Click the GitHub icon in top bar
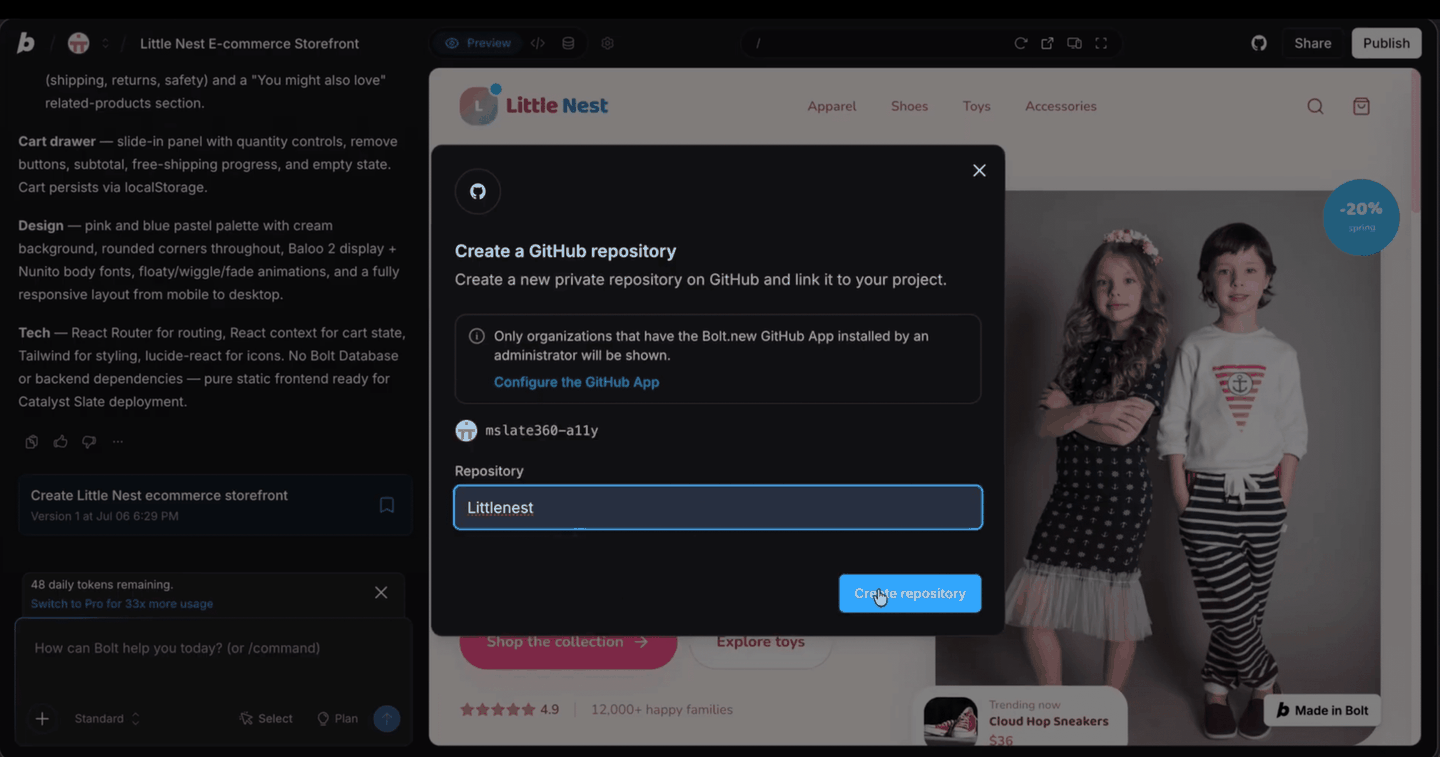The height and width of the screenshot is (757, 1440). click(1259, 43)
